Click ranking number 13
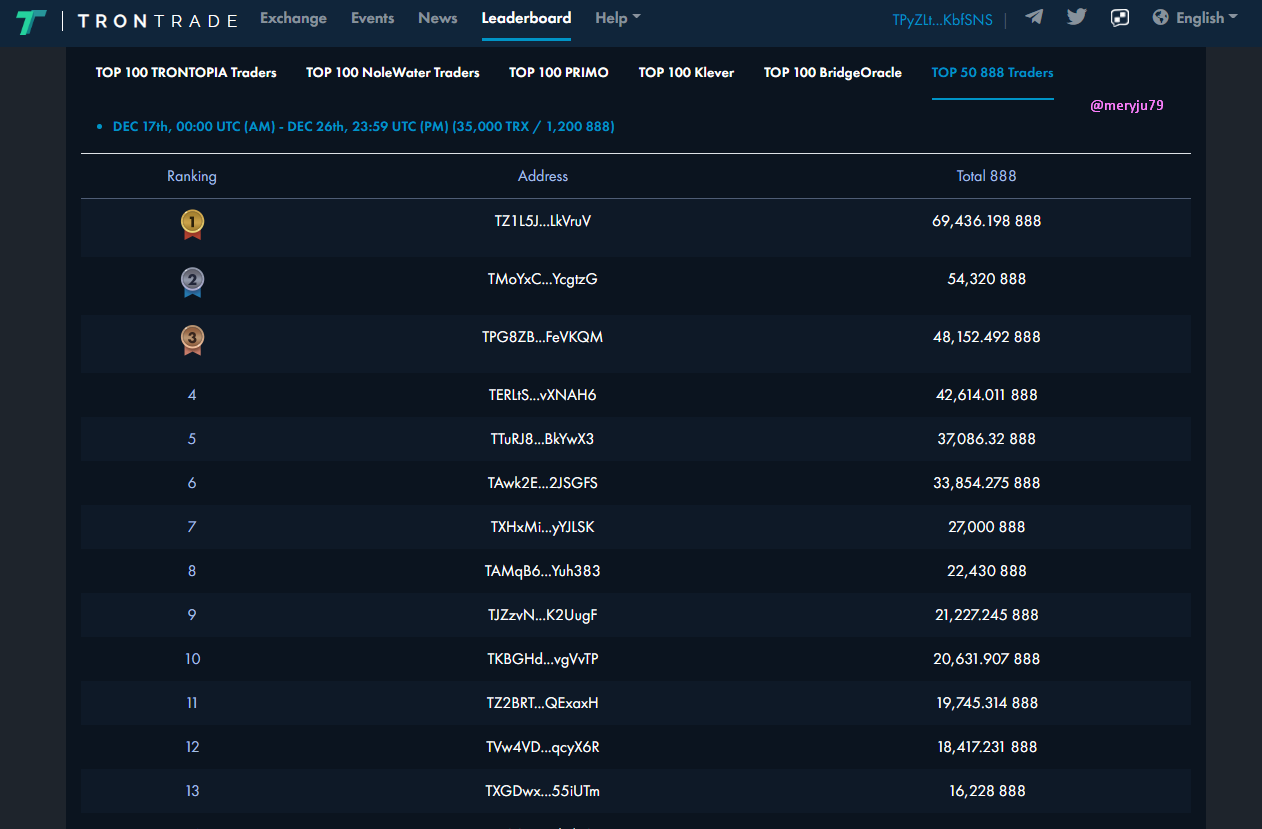Viewport: 1262px width, 829px height. (192, 791)
